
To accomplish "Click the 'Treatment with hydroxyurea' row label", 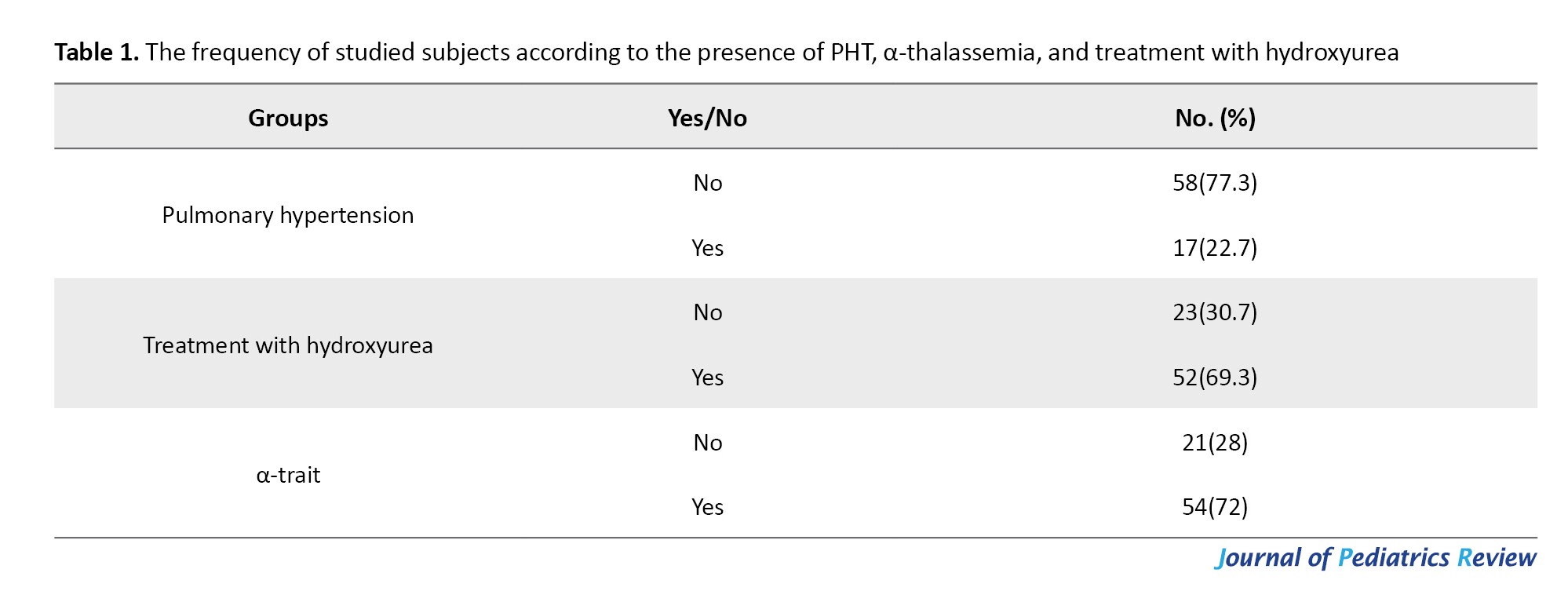I will 288,345.
